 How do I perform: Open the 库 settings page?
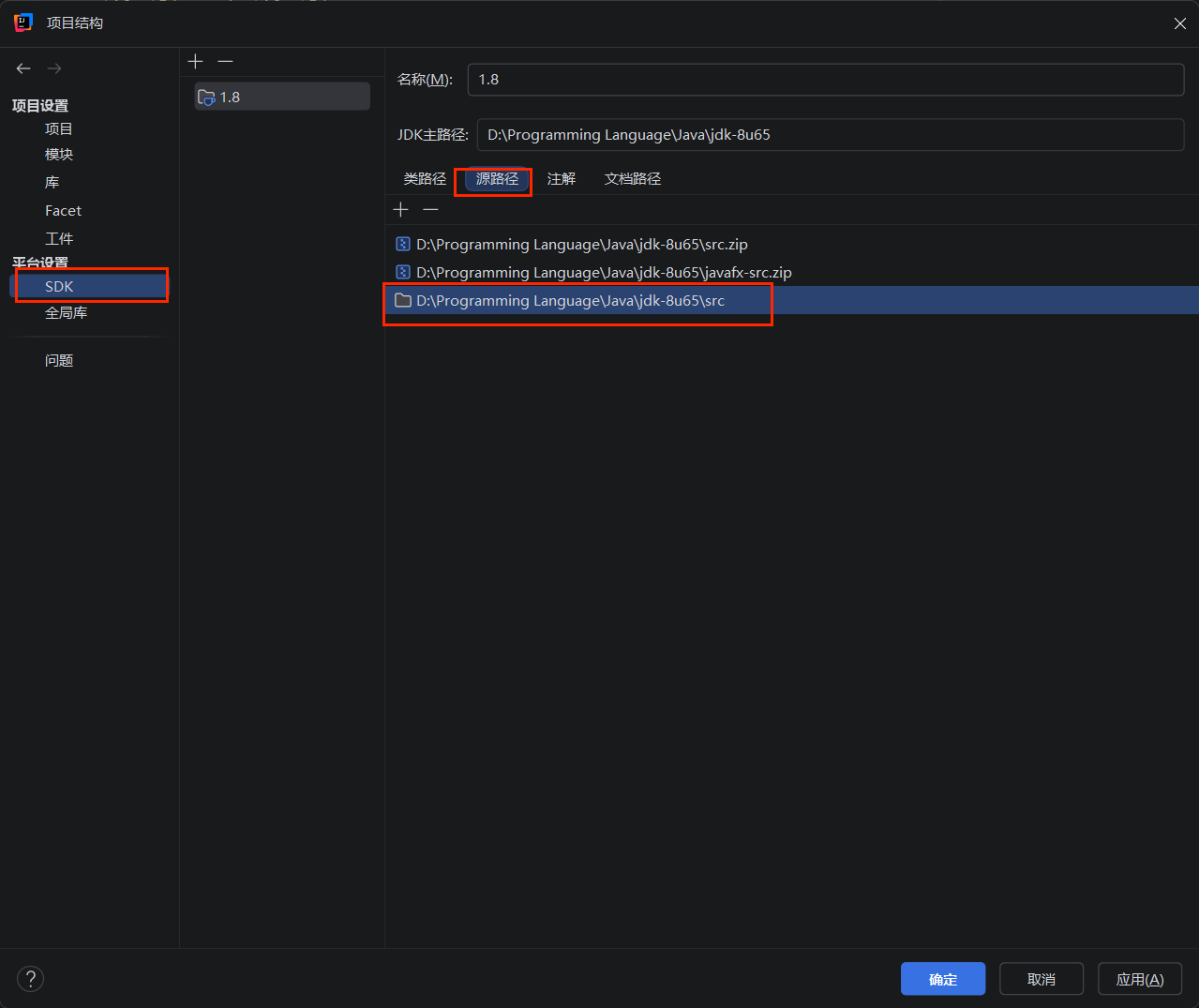click(x=52, y=182)
